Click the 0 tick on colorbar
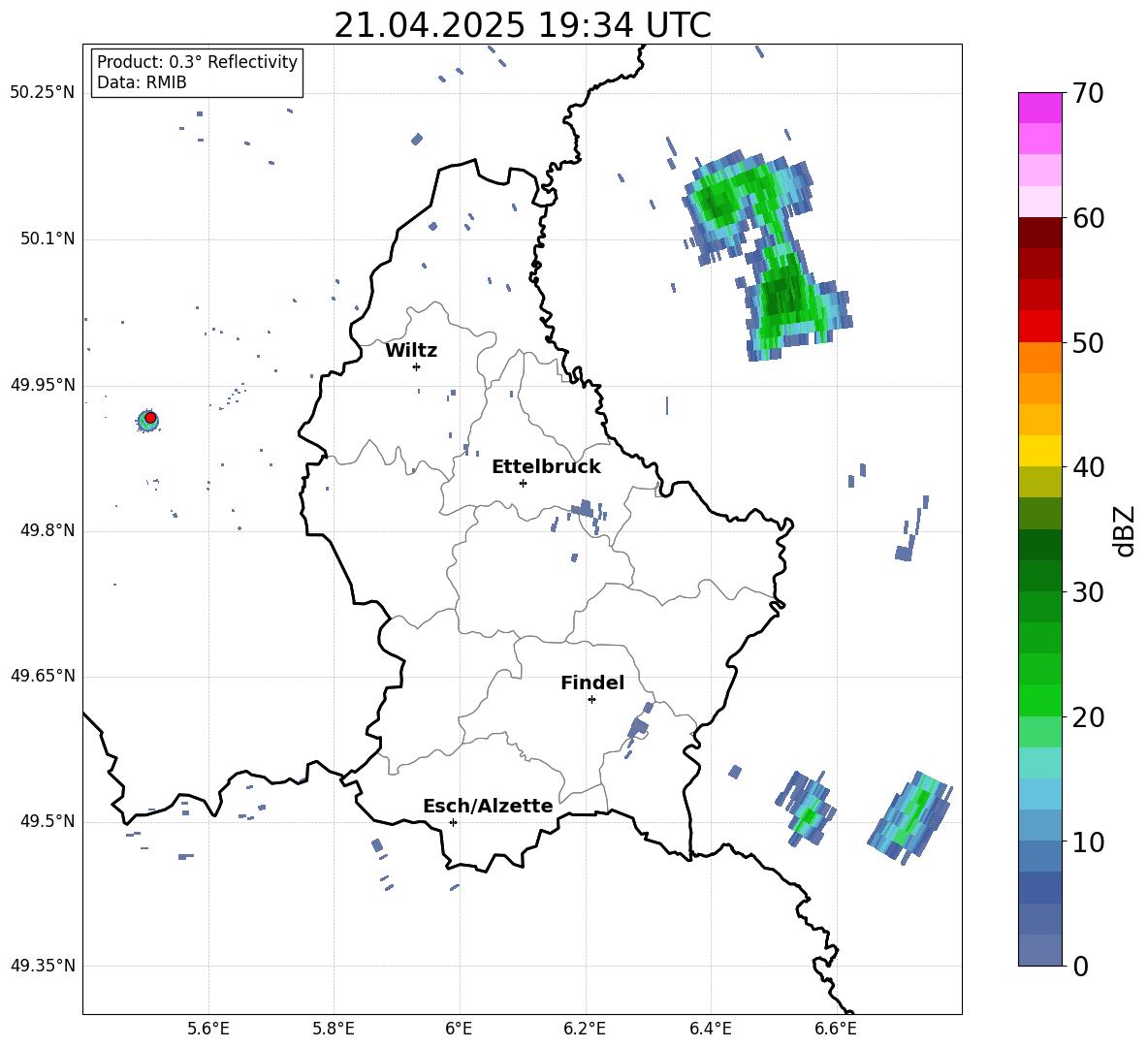Screen dimensions: 1148x1048 [1080, 966]
